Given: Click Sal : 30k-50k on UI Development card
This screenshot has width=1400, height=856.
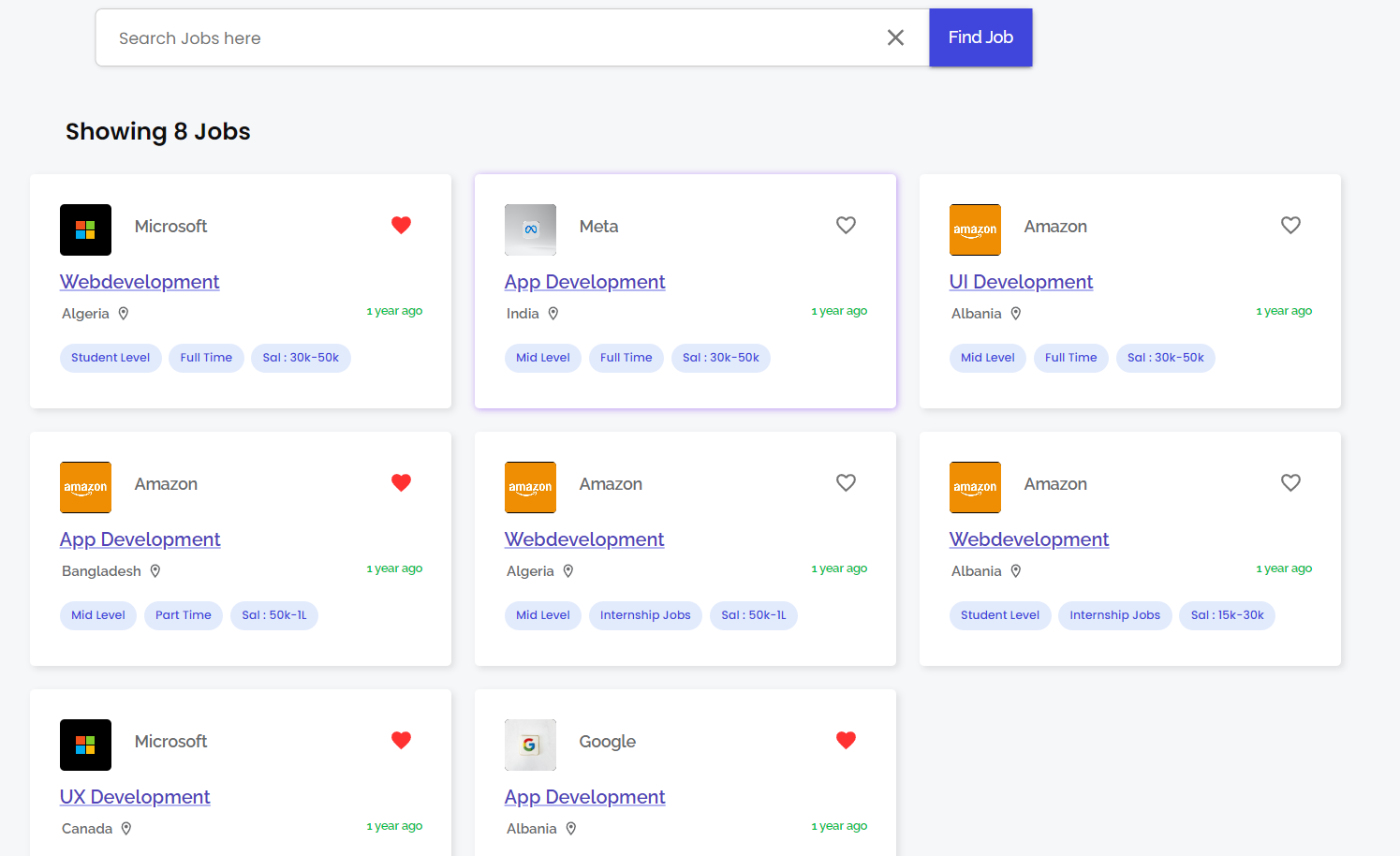Looking at the screenshot, I should 1166,358.
